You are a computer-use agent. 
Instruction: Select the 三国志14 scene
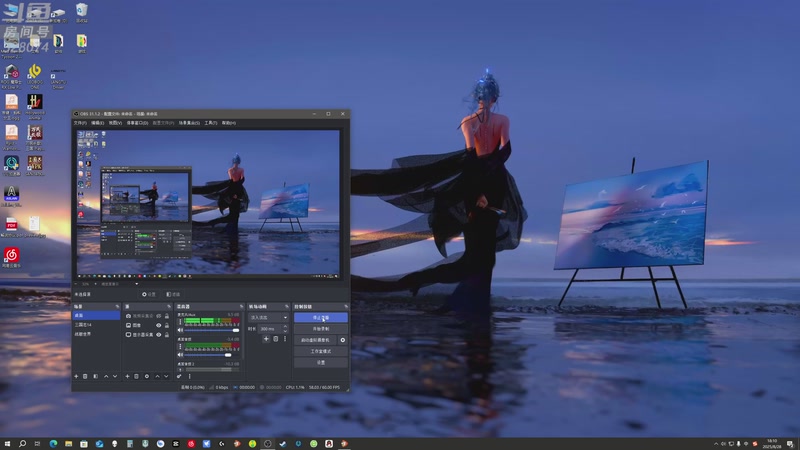(96, 324)
